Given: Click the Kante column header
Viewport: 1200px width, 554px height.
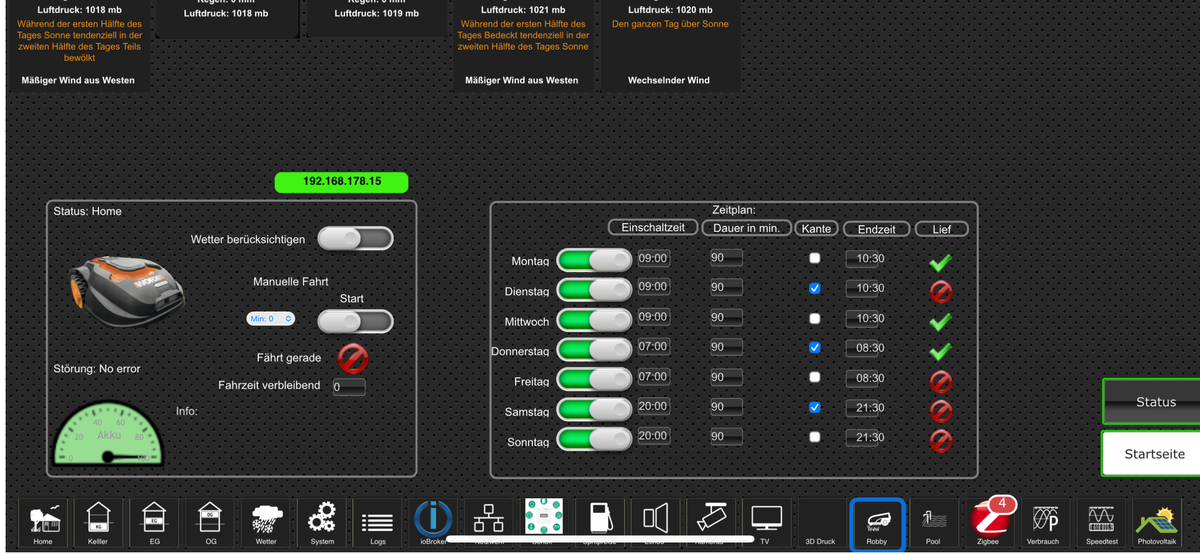Looking at the screenshot, I should (817, 229).
